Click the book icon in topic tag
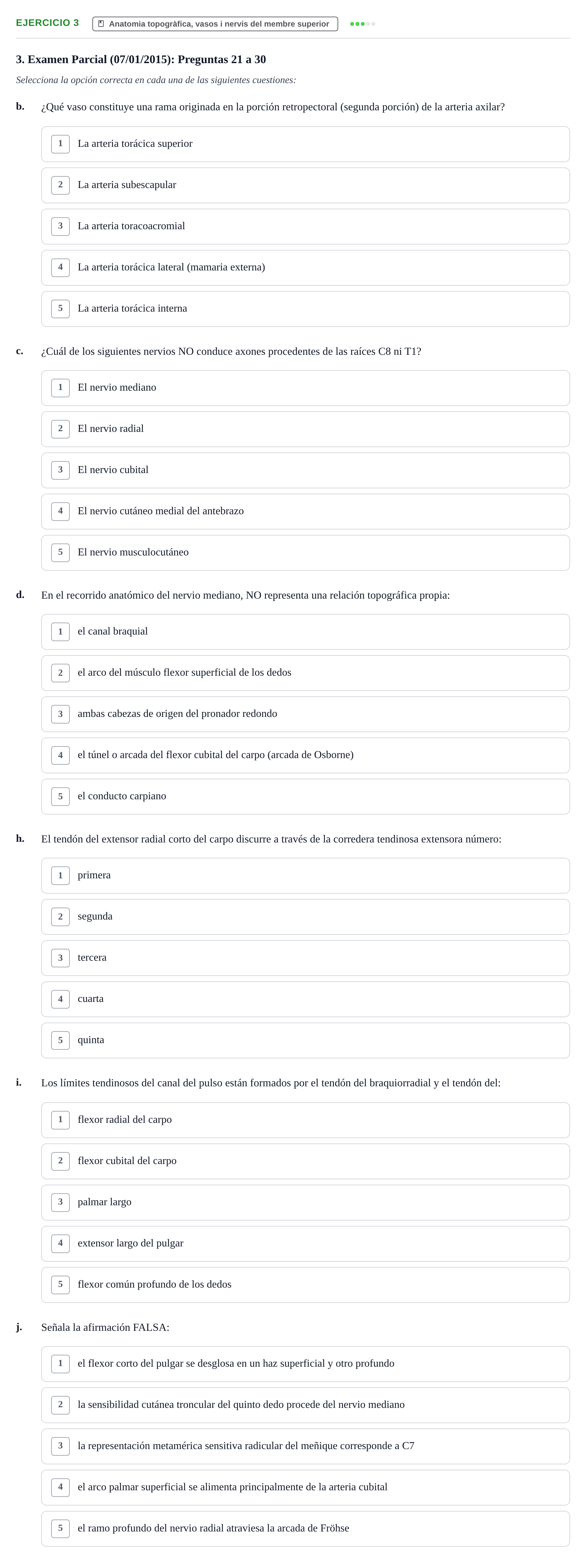 (101, 24)
